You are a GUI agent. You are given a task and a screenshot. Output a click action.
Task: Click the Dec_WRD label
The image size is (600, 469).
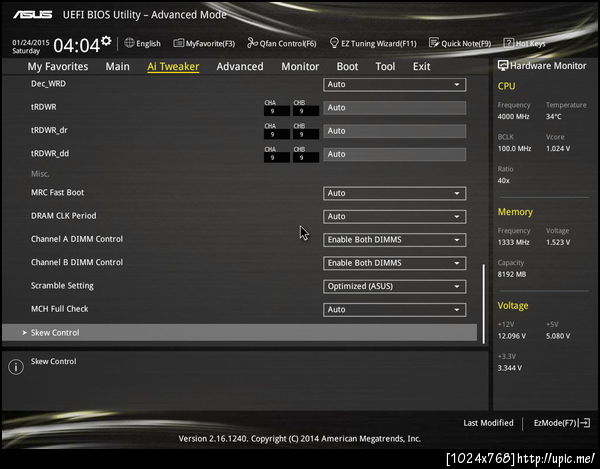pos(48,84)
